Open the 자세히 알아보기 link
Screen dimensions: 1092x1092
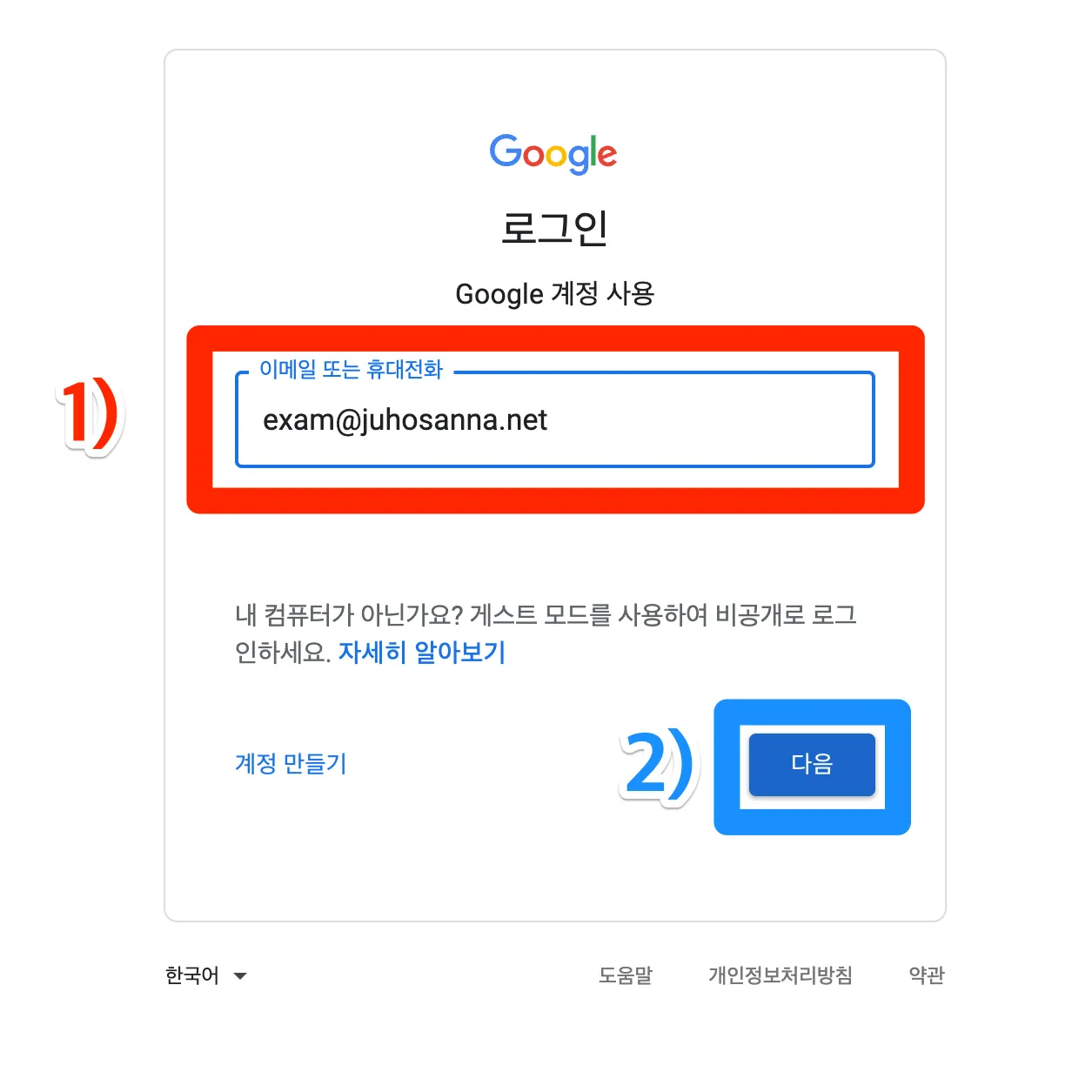click(x=422, y=652)
